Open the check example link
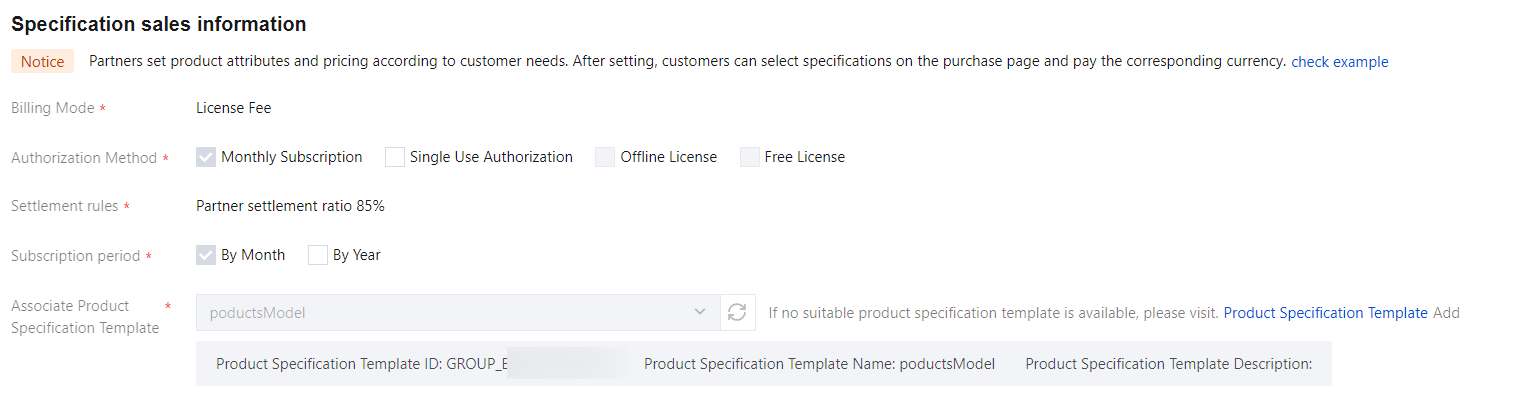The image size is (1520, 401). click(x=1339, y=62)
